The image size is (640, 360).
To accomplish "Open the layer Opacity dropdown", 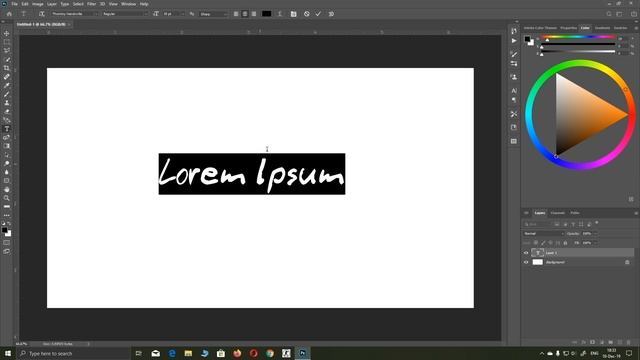I will 595,233.
